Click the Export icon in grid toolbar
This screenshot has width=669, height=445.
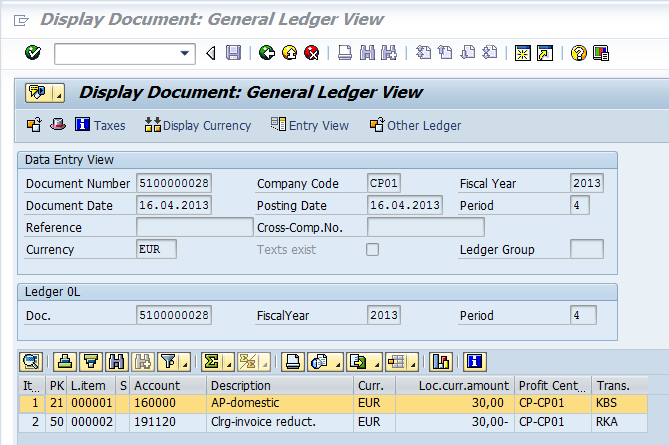point(358,362)
